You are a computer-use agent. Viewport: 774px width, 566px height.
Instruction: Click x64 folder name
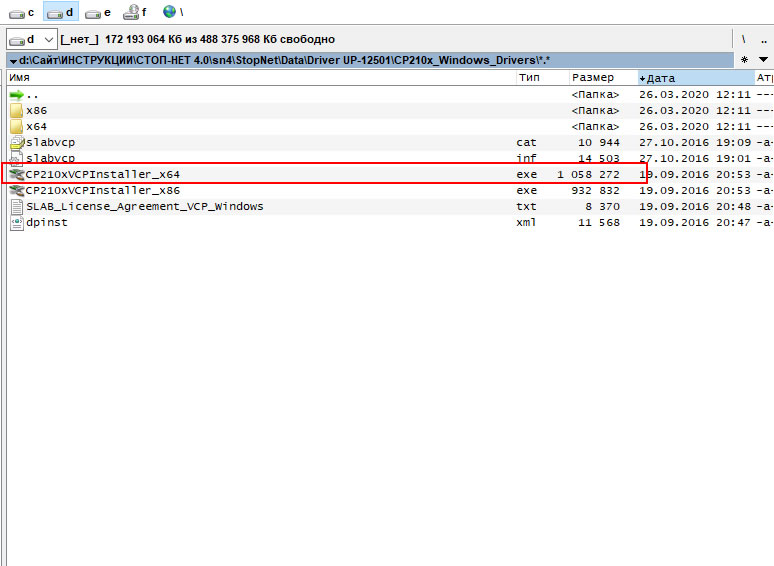pyautogui.click(x=37, y=126)
